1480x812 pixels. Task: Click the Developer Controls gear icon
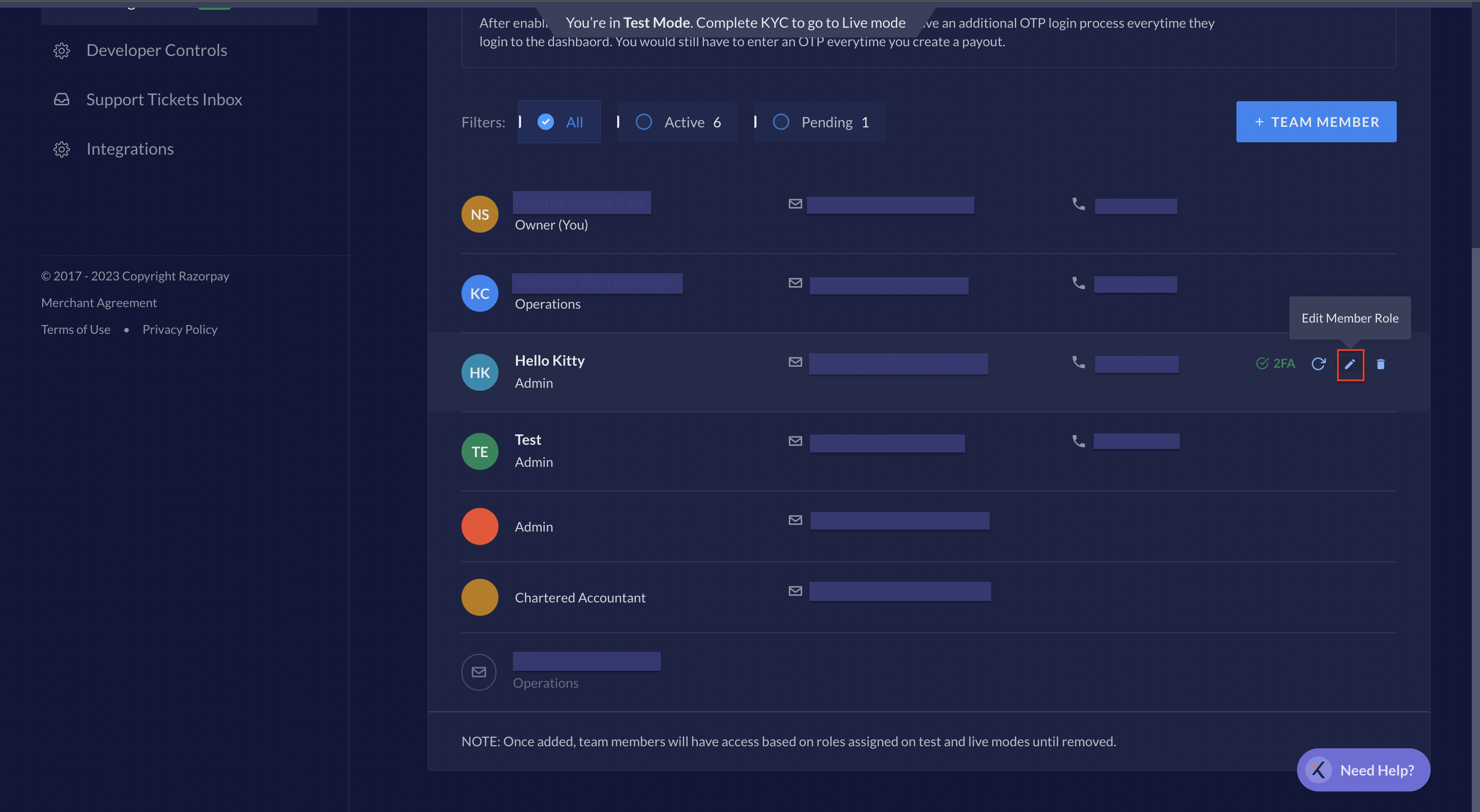pos(60,50)
